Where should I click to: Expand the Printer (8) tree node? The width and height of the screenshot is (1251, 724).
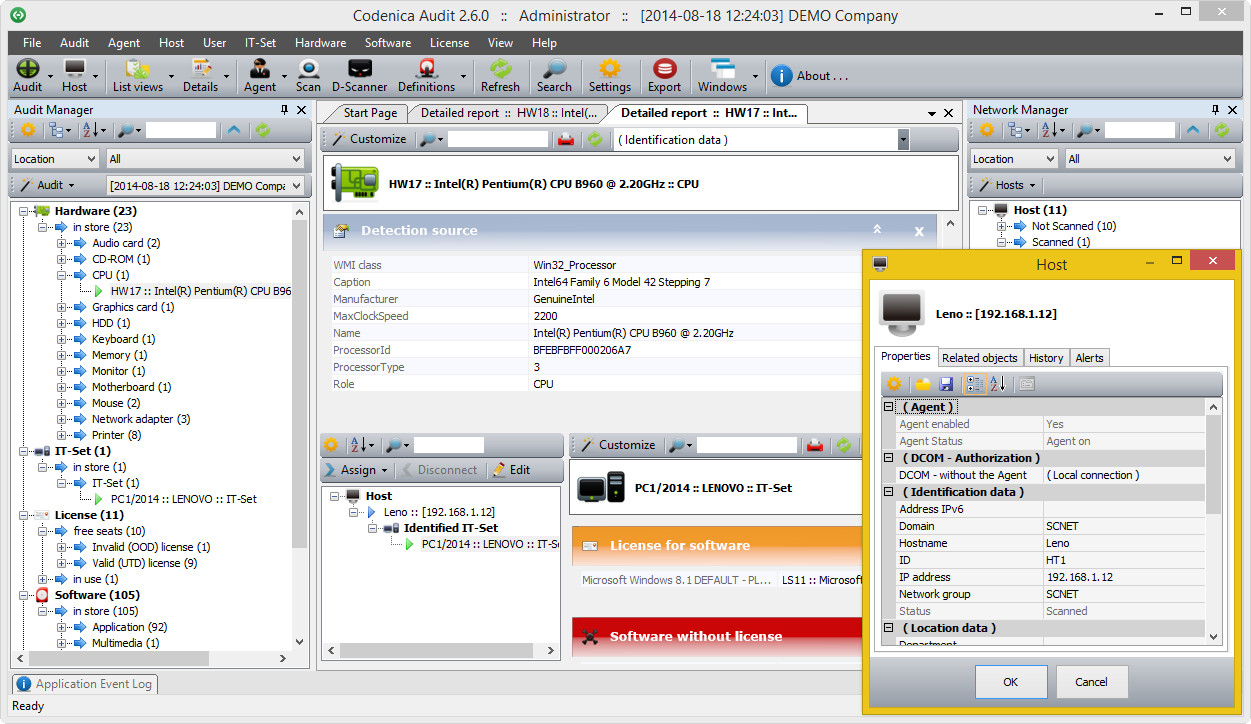(x=62, y=435)
